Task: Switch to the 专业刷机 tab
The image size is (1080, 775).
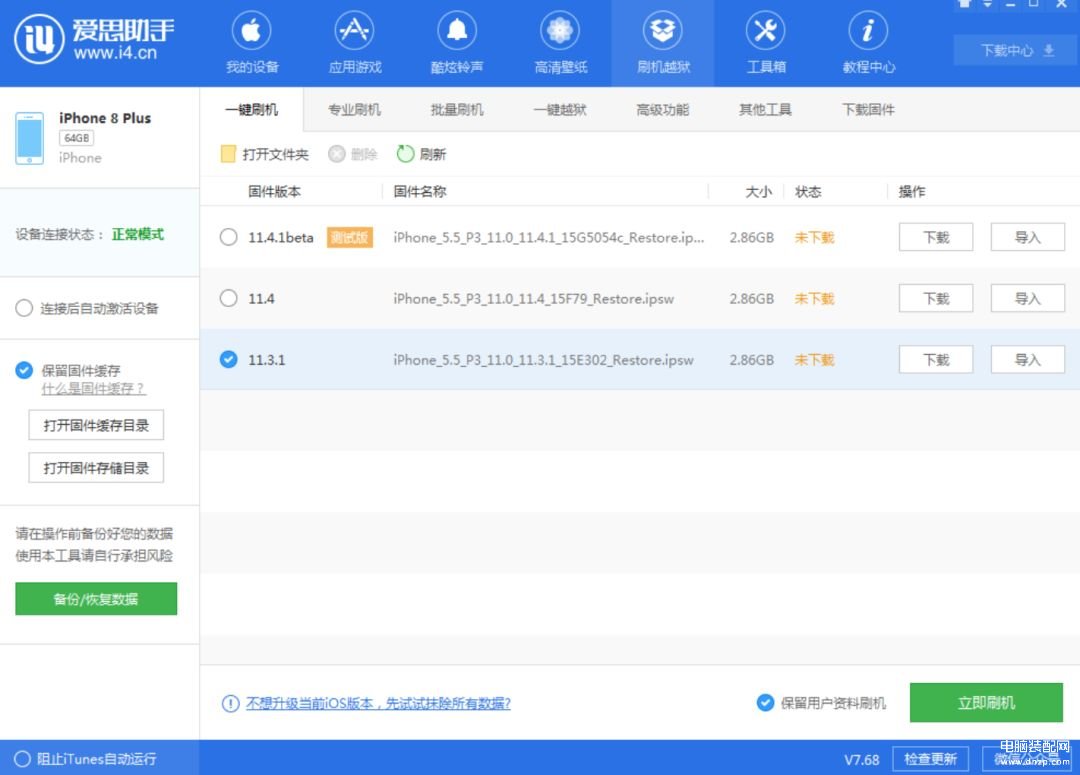Action: [354, 110]
